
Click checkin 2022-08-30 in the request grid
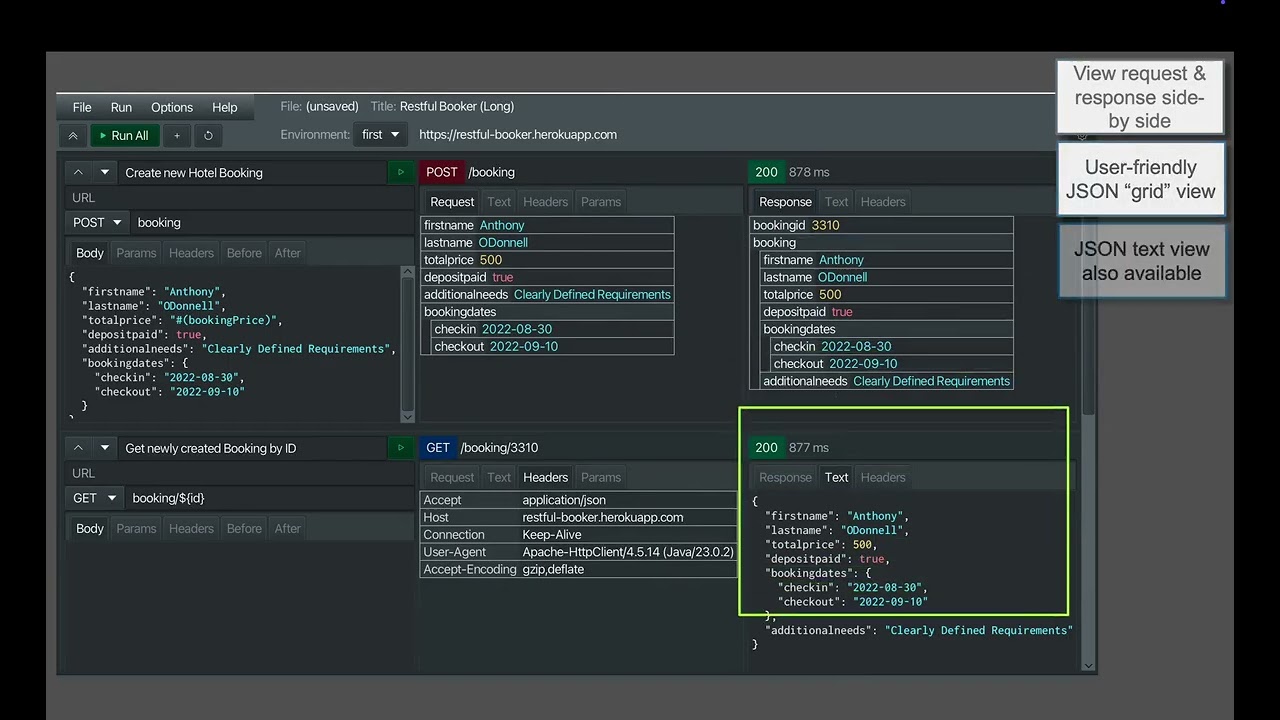(552, 329)
